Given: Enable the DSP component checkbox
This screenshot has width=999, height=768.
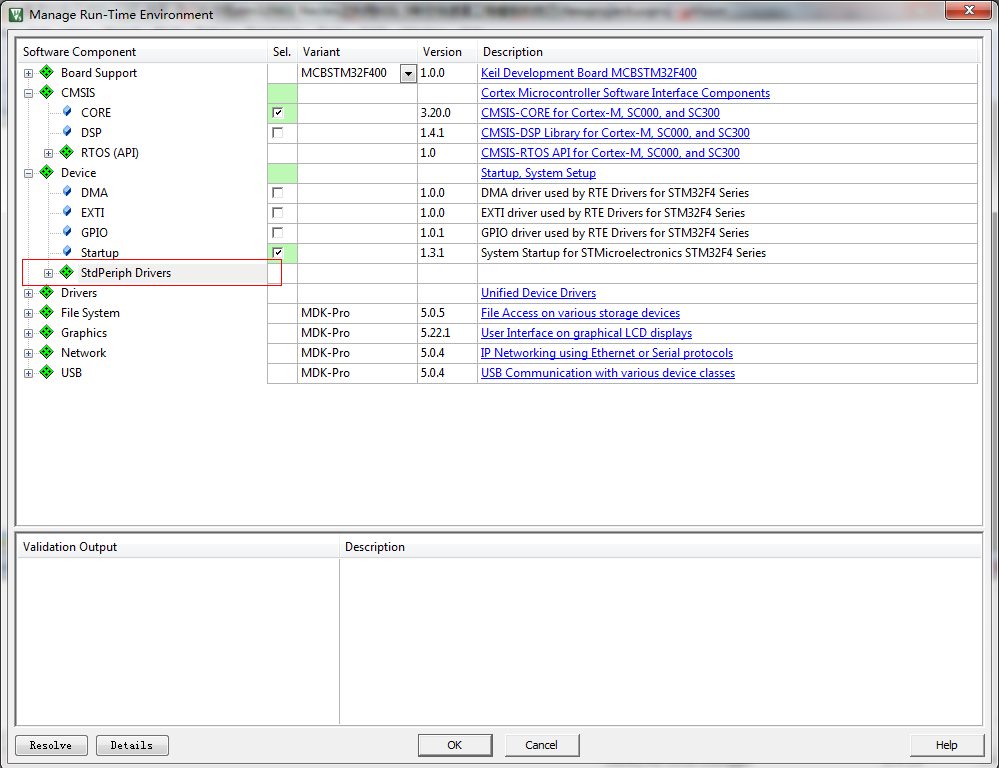Looking at the screenshot, I should click(x=277, y=133).
